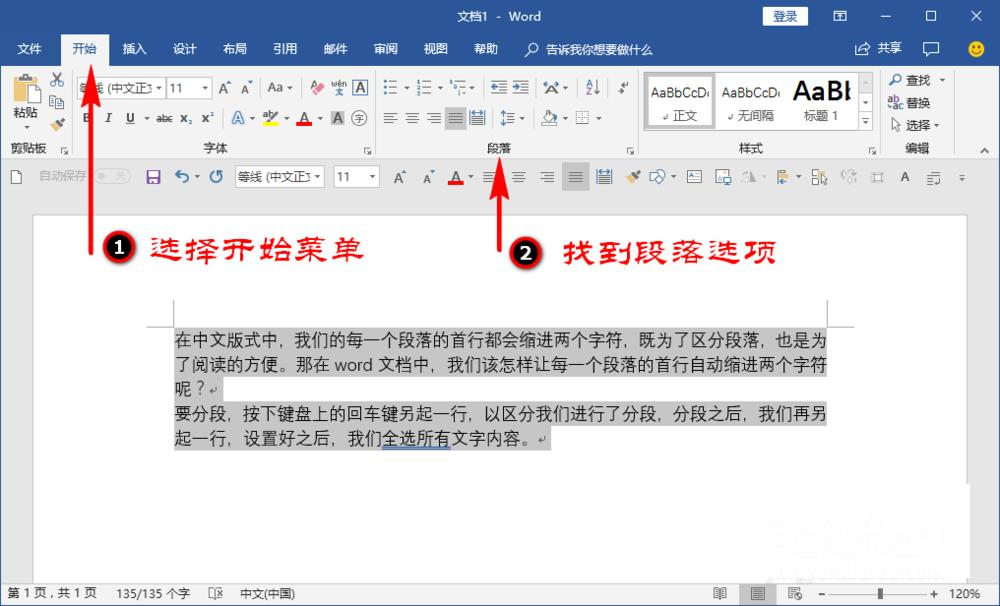Click the 替换 (Replace) button
Image resolution: width=1000 pixels, height=606 pixels.
pyautogui.click(x=909, y=102)
